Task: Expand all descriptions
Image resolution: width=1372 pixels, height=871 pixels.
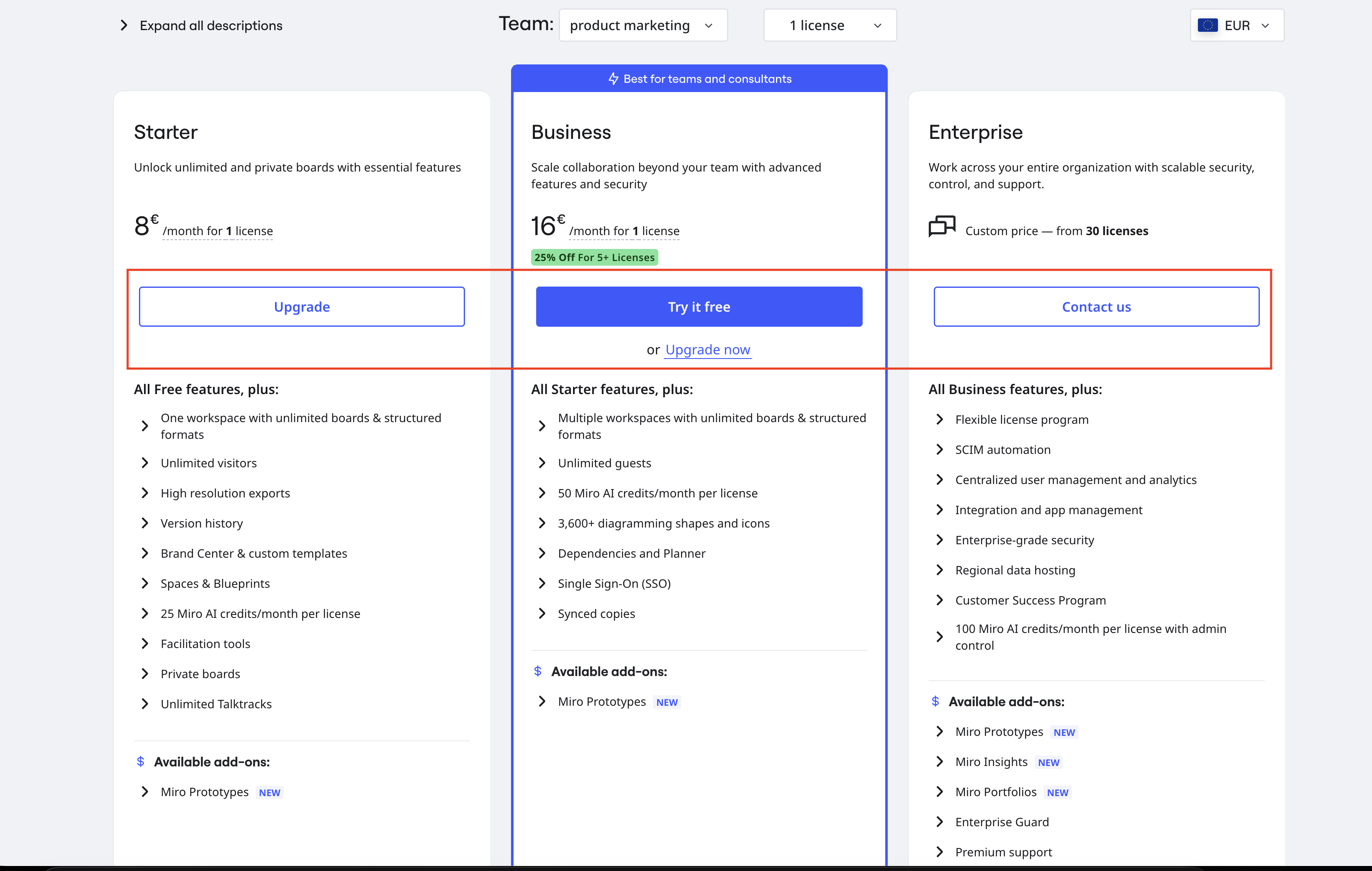Action: pyautogui.click(x=201, y=26)
